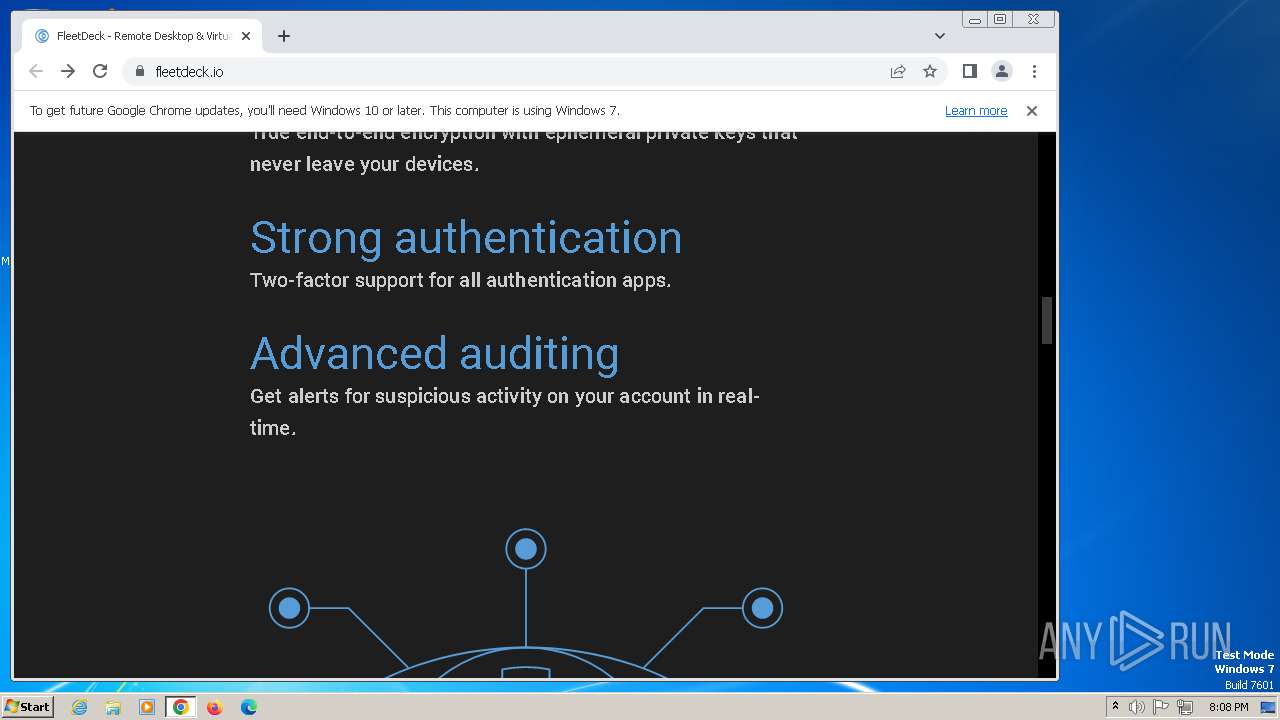
Task: Go forward to the next page
Action: pyautogui.click(x=68, y=71)
